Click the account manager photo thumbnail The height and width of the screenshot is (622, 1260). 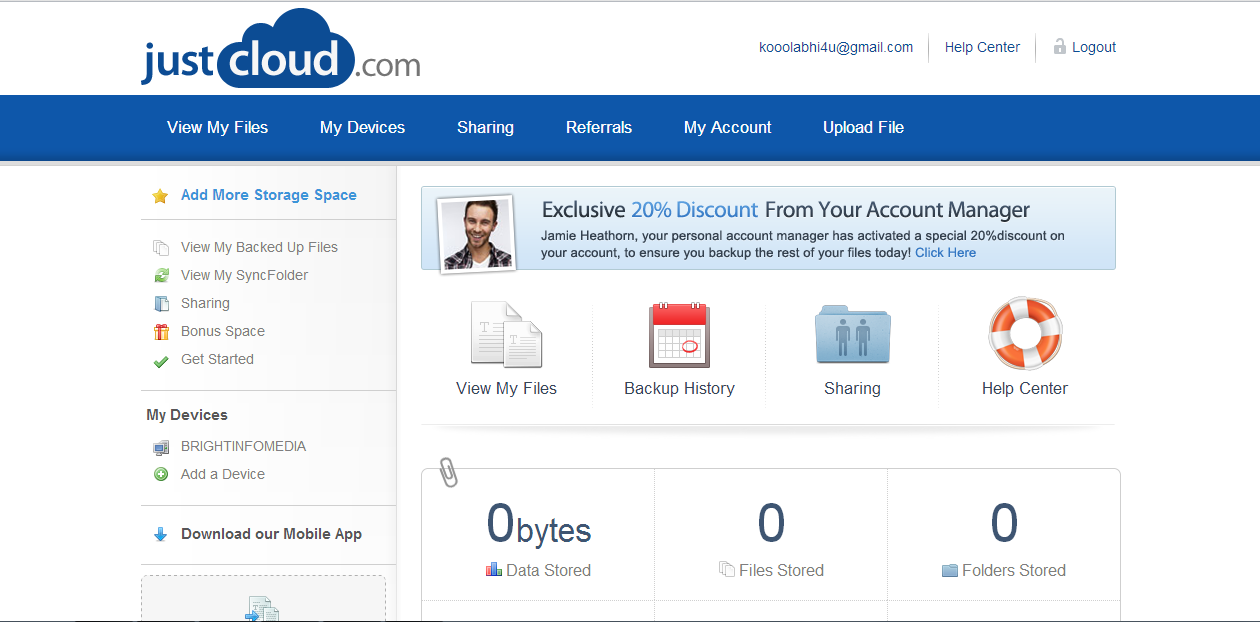click(x=476, y=232)
